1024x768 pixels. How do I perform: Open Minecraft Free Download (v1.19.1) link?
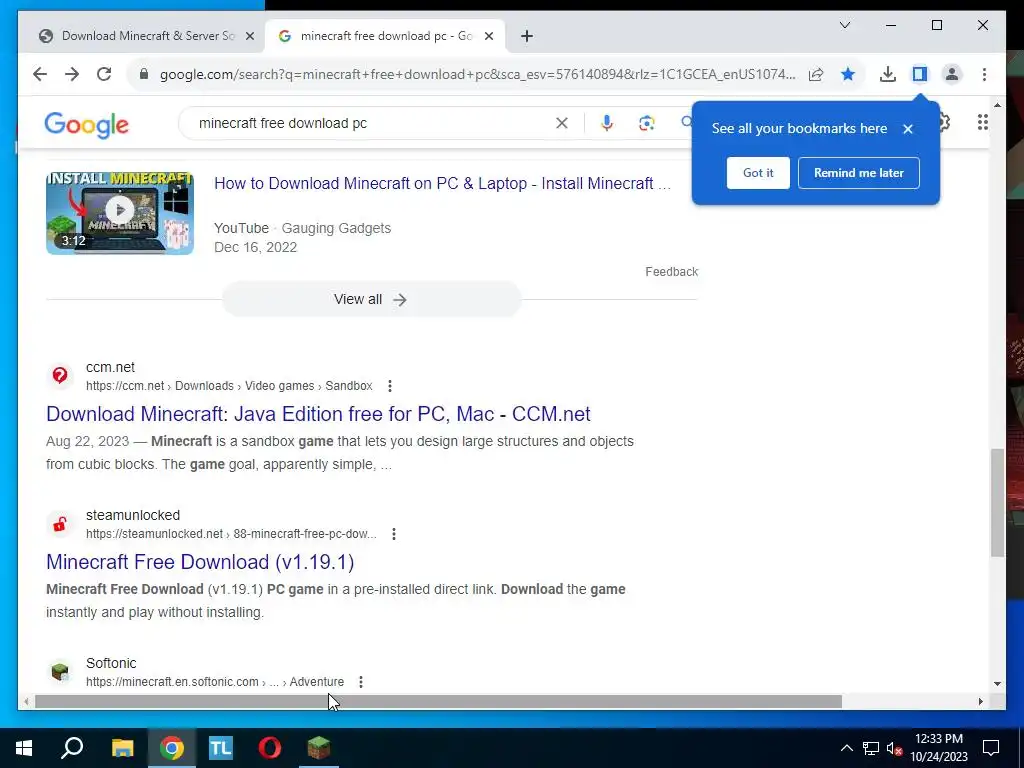point(200,562)
